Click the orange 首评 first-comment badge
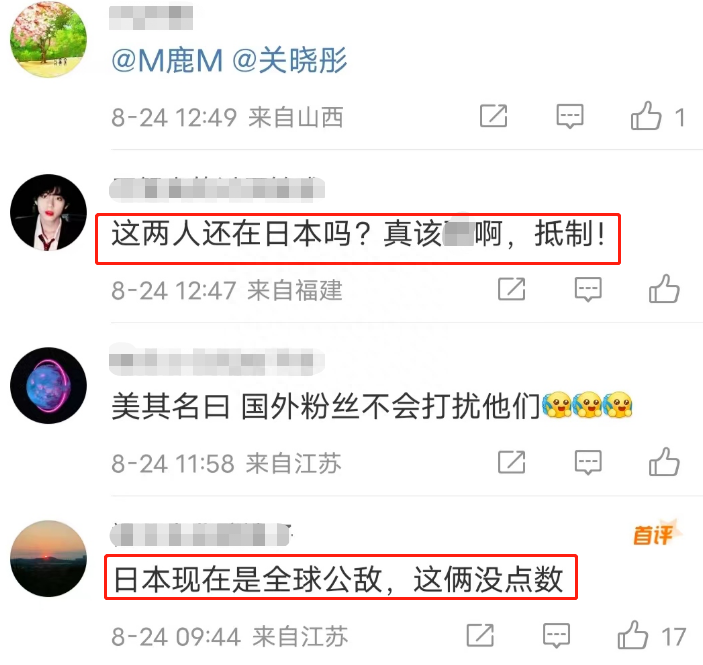The width and height of the screenshot is (703, 665). coord(656,533)
